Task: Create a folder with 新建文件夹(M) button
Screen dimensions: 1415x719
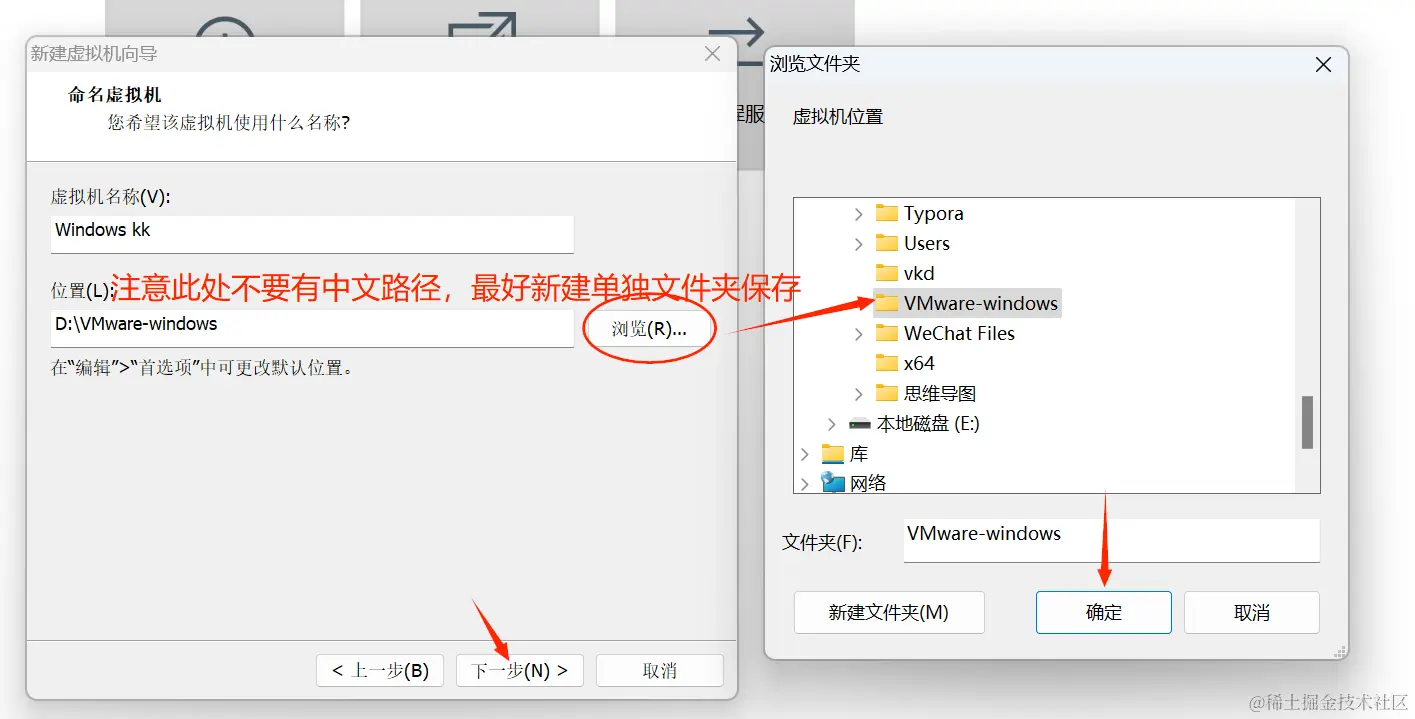Action: coord(889,612)
